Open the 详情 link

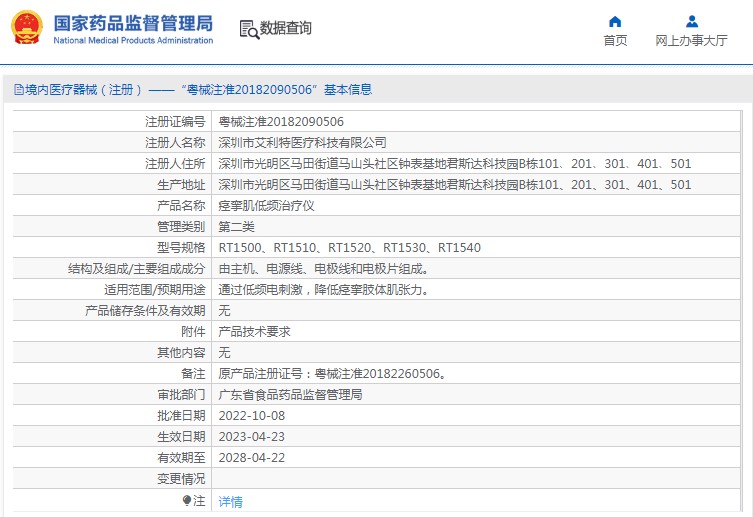tap(231, 502)
